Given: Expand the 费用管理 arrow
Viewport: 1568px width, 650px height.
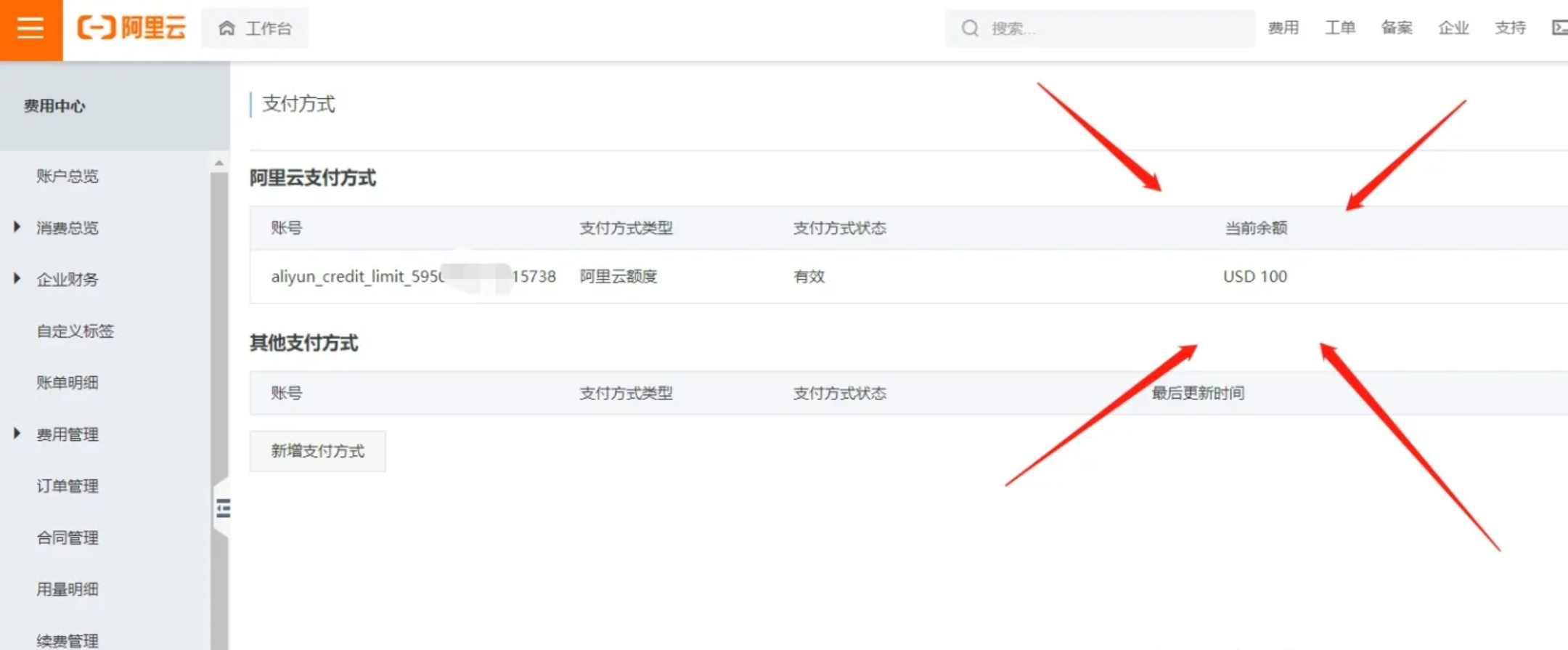Looking at the screenshot, I should [x=17, y=434].
